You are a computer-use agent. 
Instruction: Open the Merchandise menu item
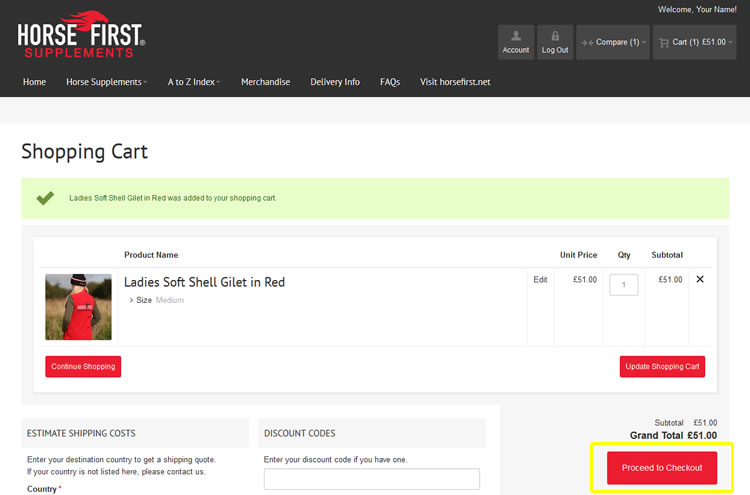tap(265, 82)
